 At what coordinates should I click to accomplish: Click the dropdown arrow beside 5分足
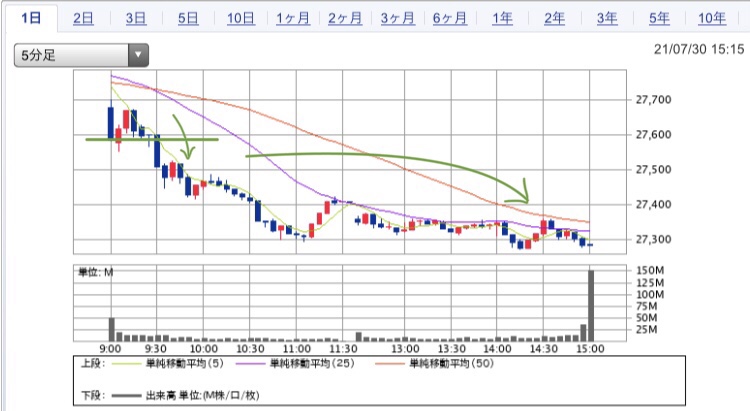[x=138, y=55]
